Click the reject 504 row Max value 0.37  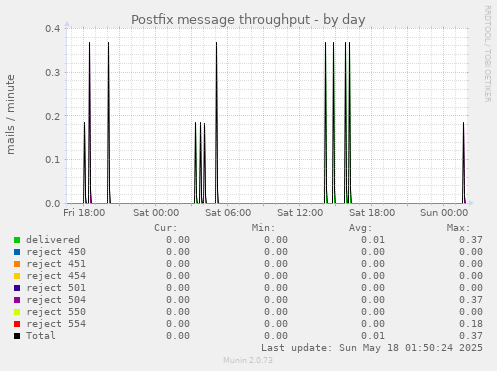click(x=471, y=300)
